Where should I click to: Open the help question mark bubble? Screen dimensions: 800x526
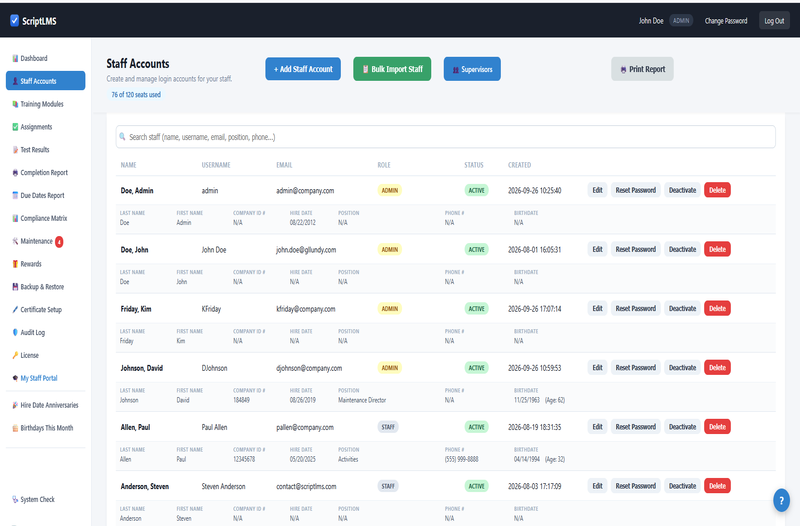tap(781, 500)
